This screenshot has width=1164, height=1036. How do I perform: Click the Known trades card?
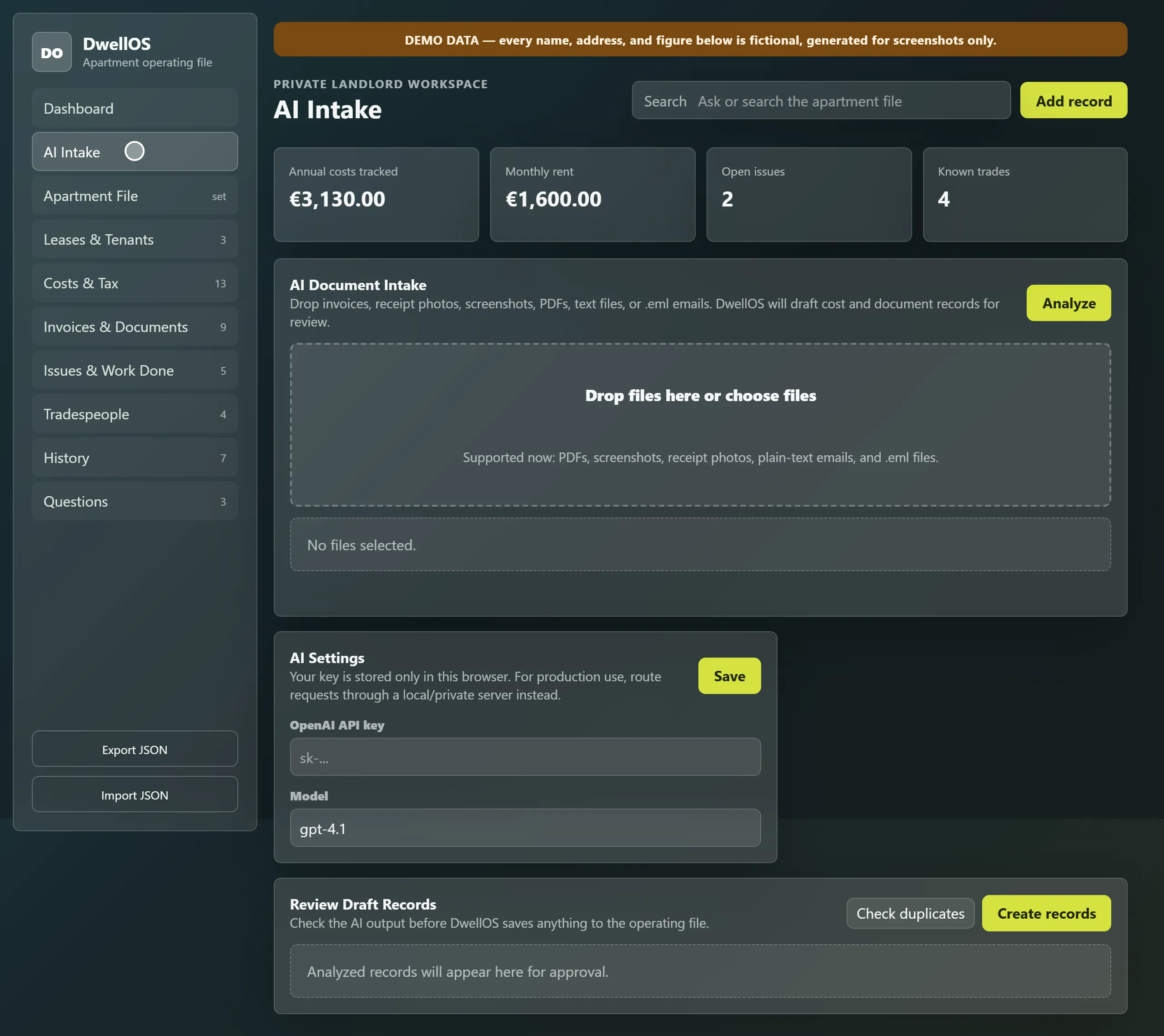1024,195
